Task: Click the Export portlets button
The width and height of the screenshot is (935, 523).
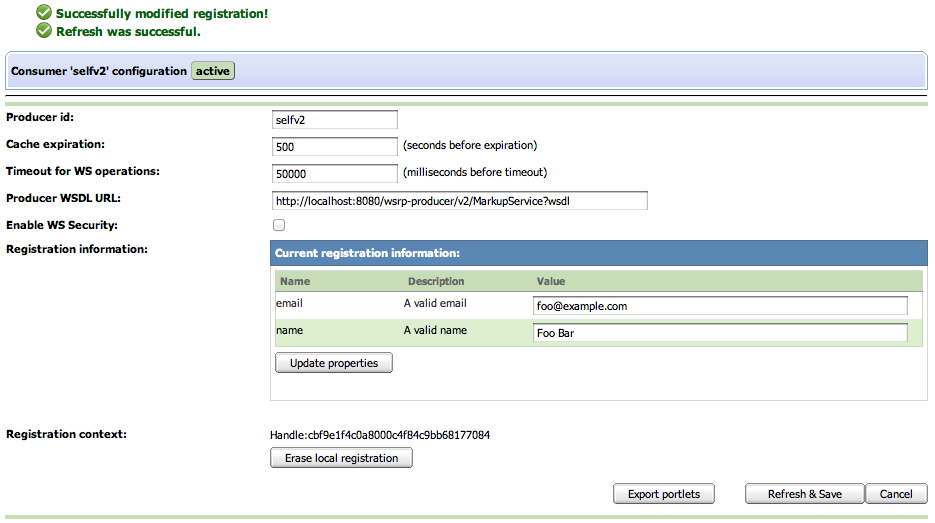Action: click(663, 494)
